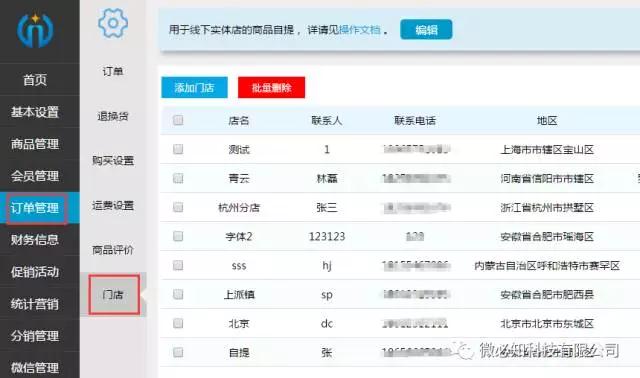Click the 联系人 column header
Screen dimensions: 640x378
point(327,121)
